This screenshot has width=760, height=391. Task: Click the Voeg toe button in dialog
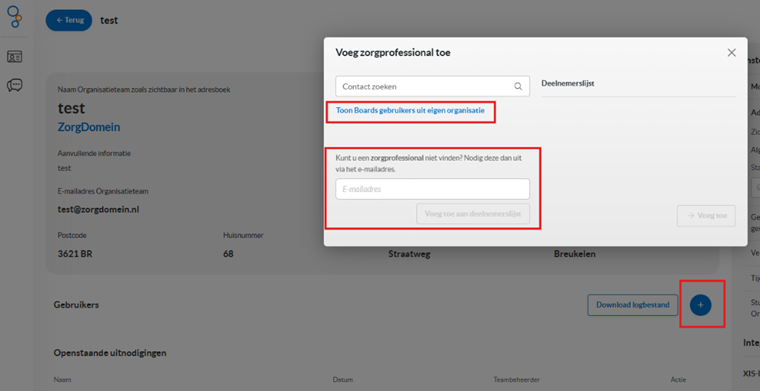point(706,216)
